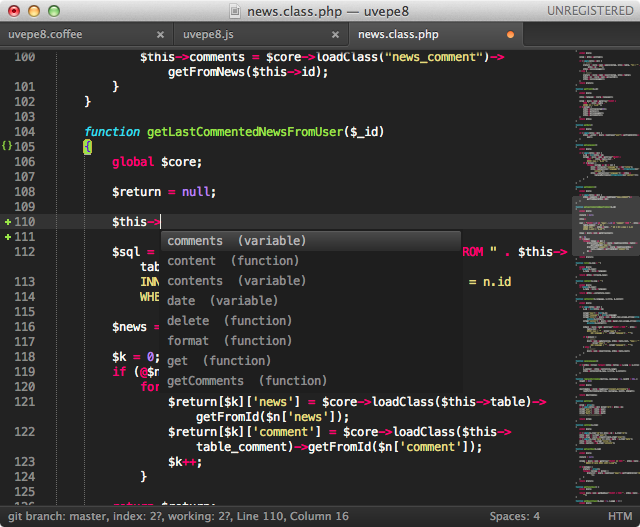This screenshot has width=640, height=527.
Task: Choose the 'content (function)' completion
Action: [311, 261]
